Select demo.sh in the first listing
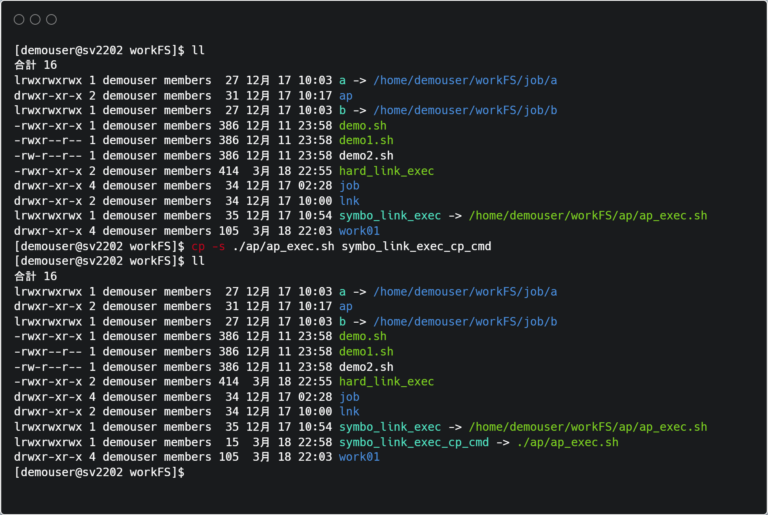 click(x=363, y=125)
